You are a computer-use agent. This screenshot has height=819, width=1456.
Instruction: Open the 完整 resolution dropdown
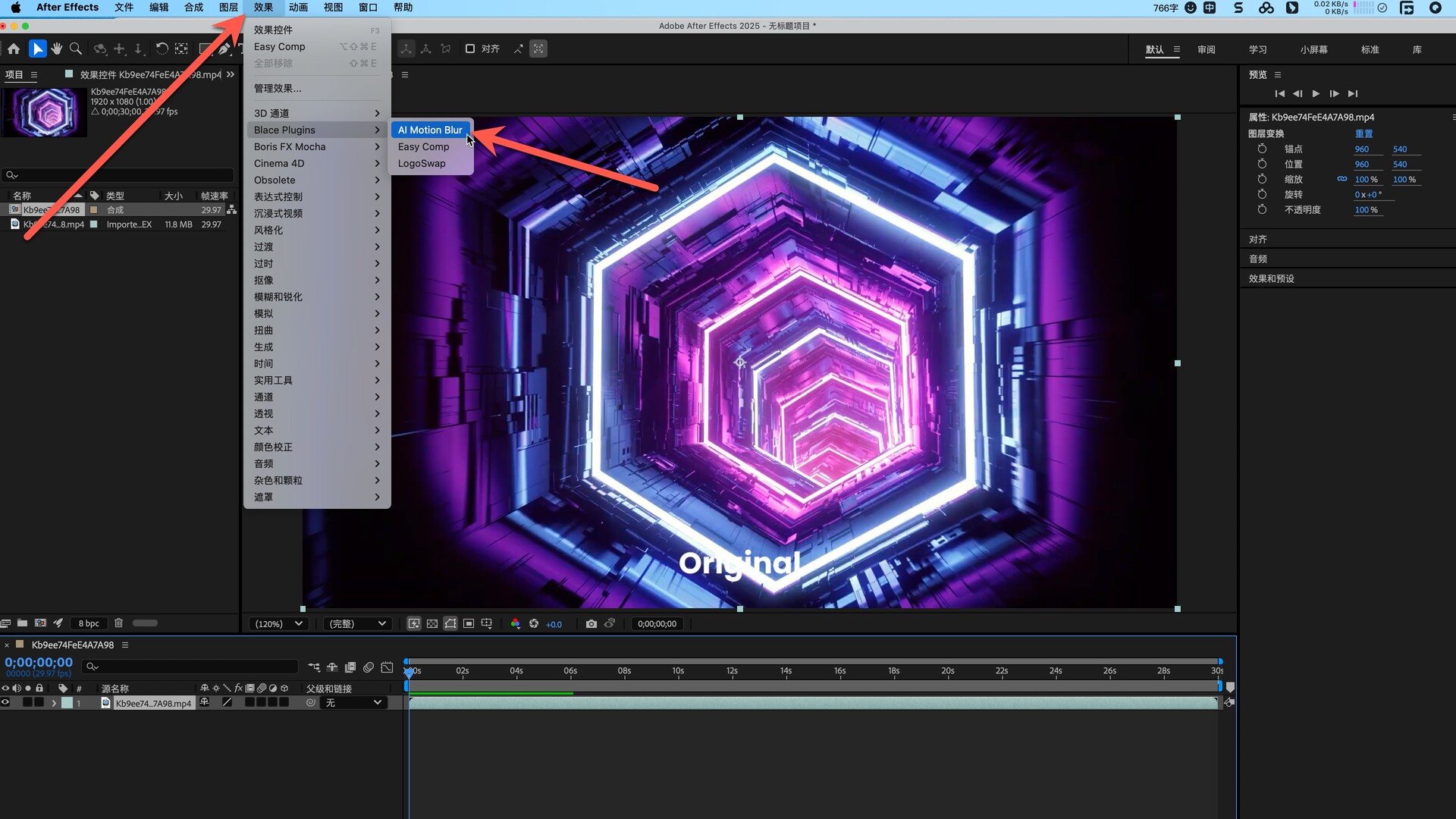(356, 623)
